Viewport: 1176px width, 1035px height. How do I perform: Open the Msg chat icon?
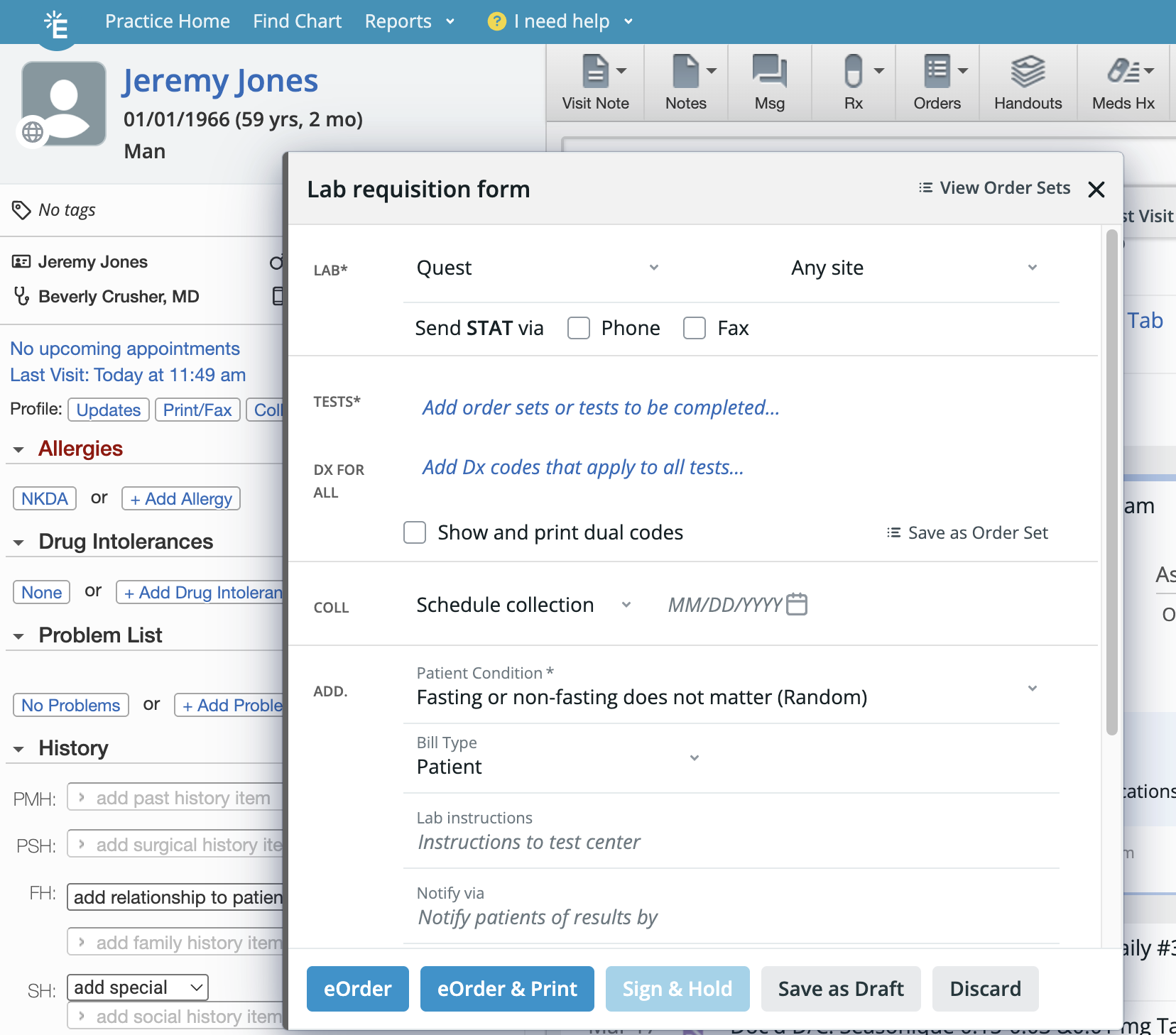coord(769,72)
